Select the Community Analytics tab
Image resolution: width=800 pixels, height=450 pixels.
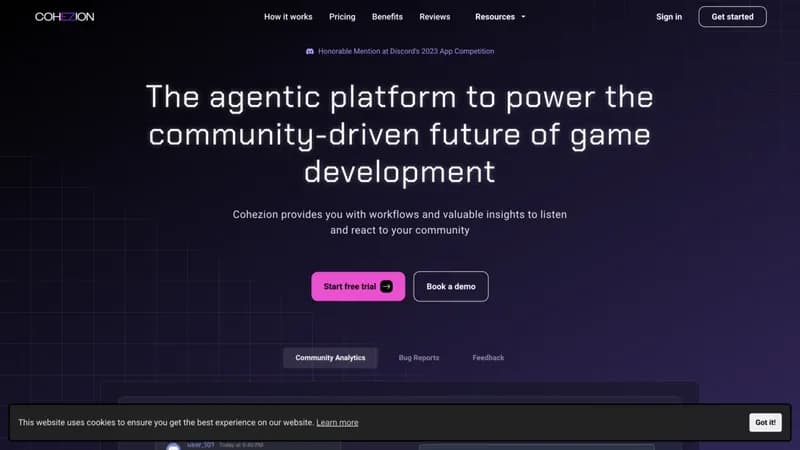click(330, 358)
